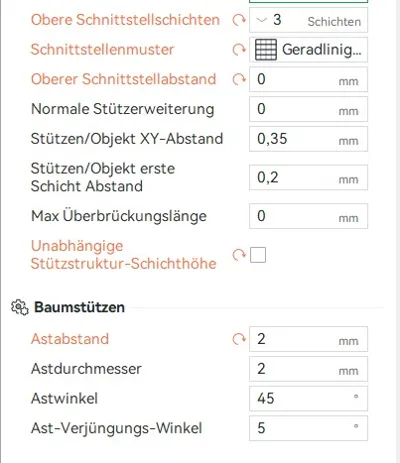Viewport: 400px width, 463px height.
Task: Reset Obere Schnittstellschichten to default
Action: (x=239, y=20)
